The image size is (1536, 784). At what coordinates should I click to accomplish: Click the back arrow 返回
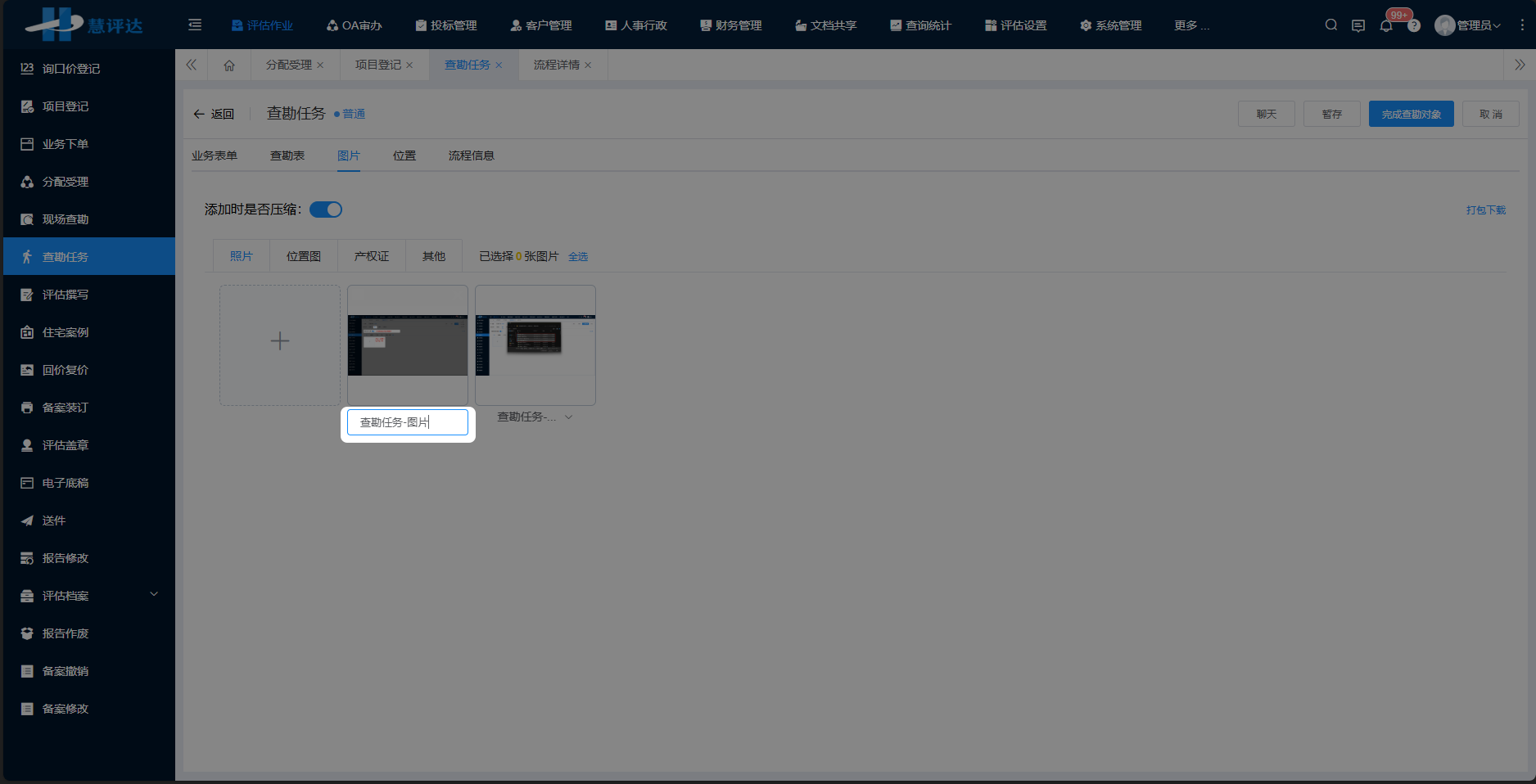(214, 115)
